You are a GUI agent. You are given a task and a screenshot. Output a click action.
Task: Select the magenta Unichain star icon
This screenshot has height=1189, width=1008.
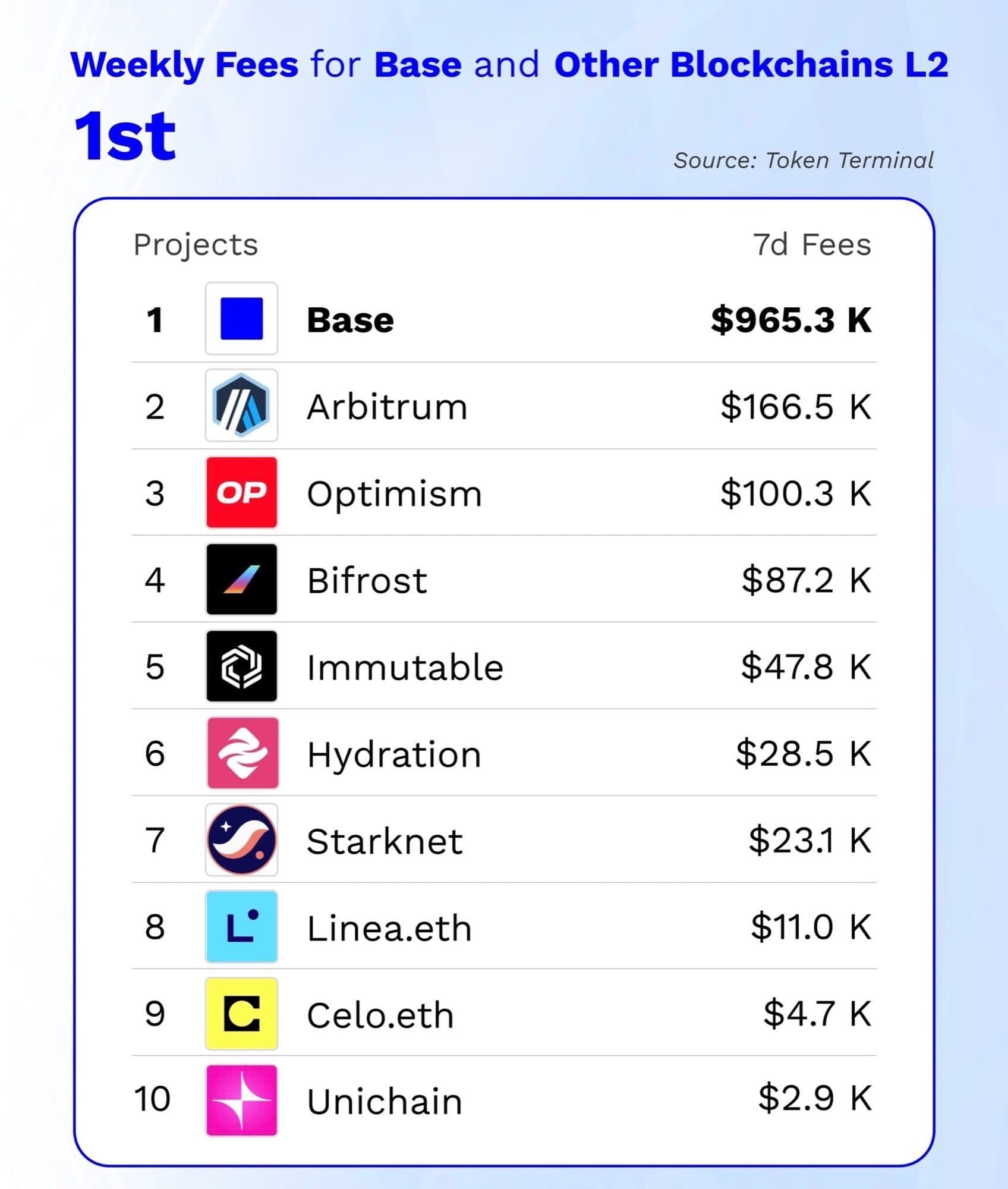241,1100
